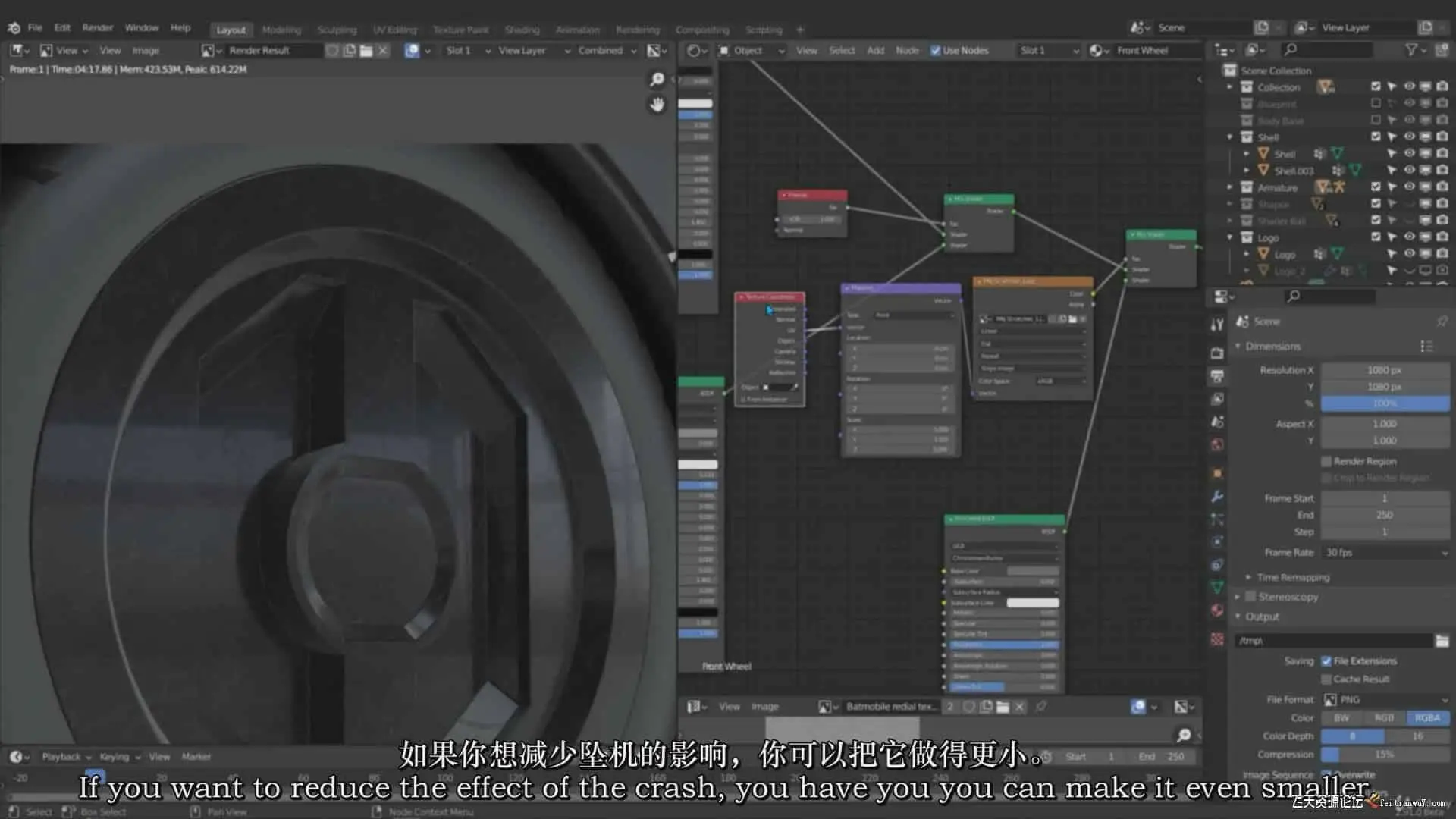Viewport: 1456px width, 819px height.
Task: Open the Modifier properties wrench tab
Action: pos(1217,497)
